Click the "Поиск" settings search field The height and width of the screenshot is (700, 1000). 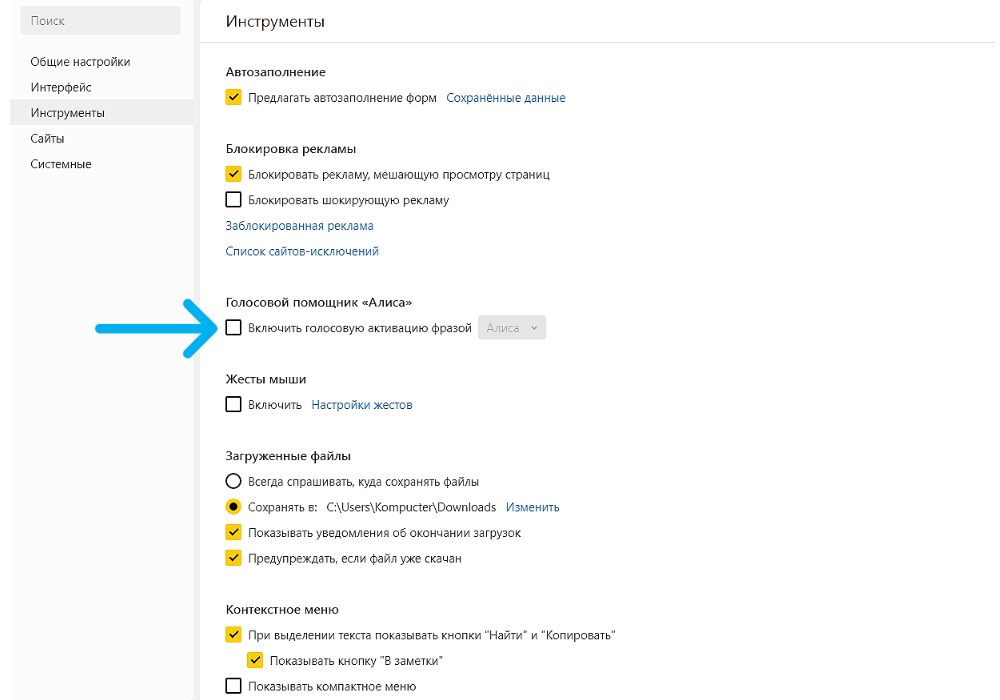tap(100, 20)
